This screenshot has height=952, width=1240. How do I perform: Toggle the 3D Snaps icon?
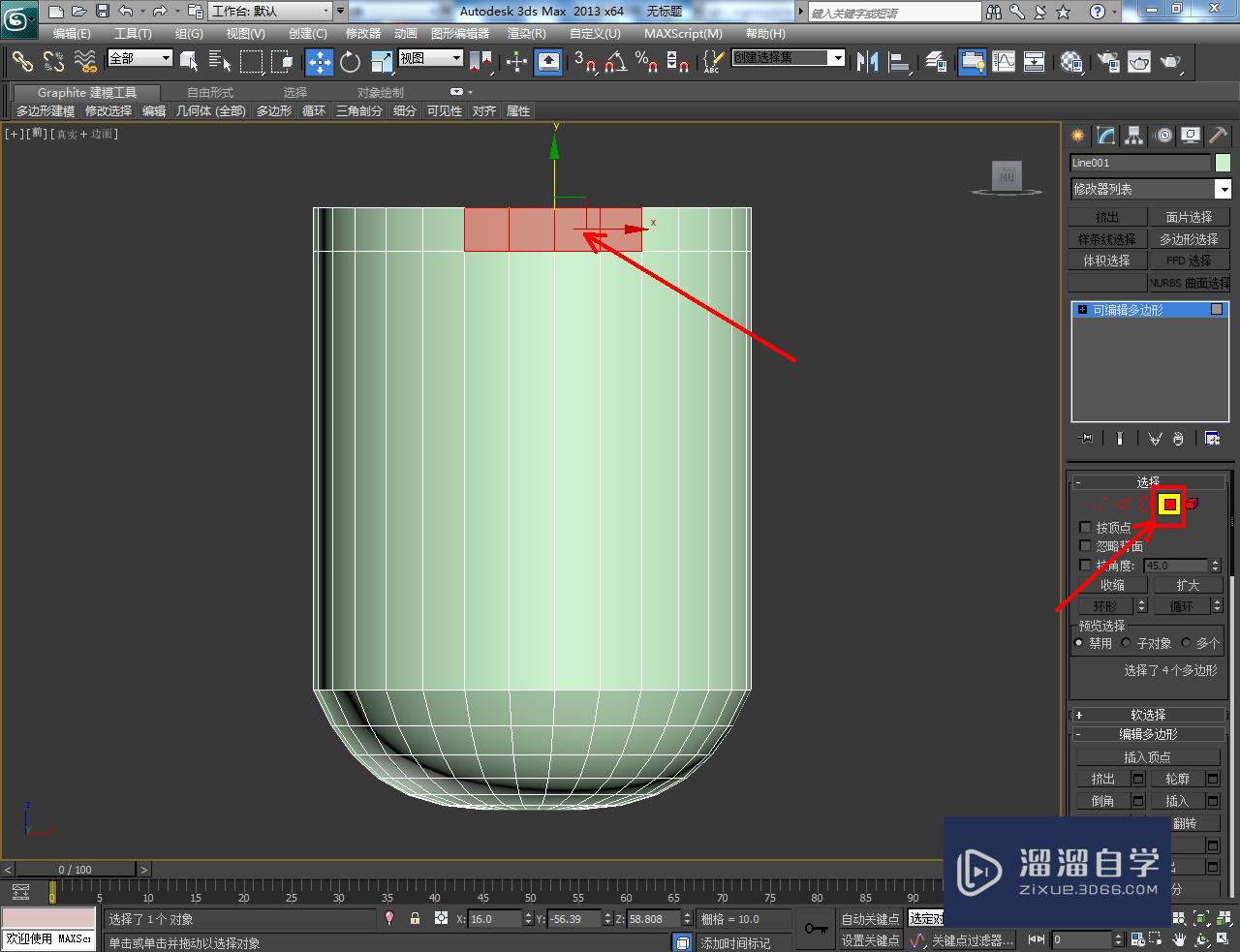584,61
